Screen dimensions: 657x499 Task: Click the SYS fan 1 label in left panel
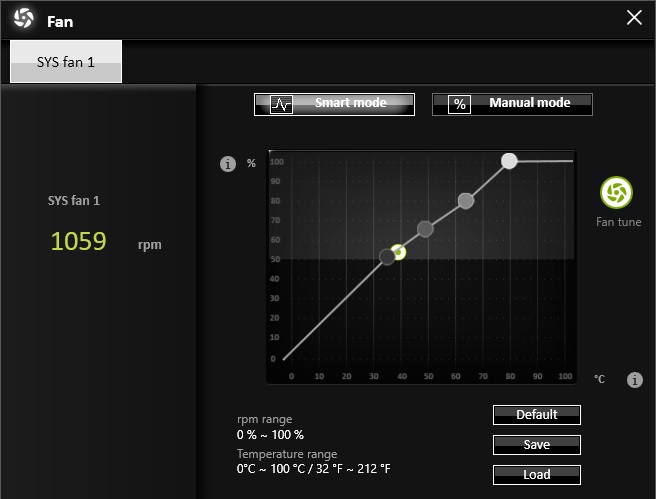coord(74,200)
